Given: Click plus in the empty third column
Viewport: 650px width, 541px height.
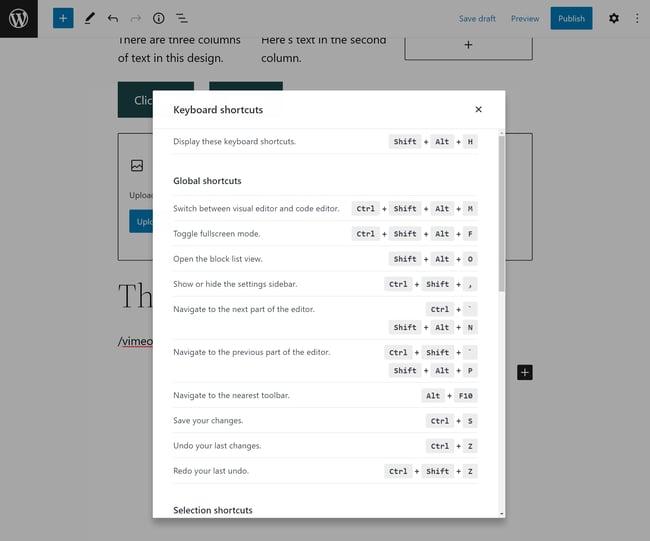Looking at the screenshot, I should point(468,46).
